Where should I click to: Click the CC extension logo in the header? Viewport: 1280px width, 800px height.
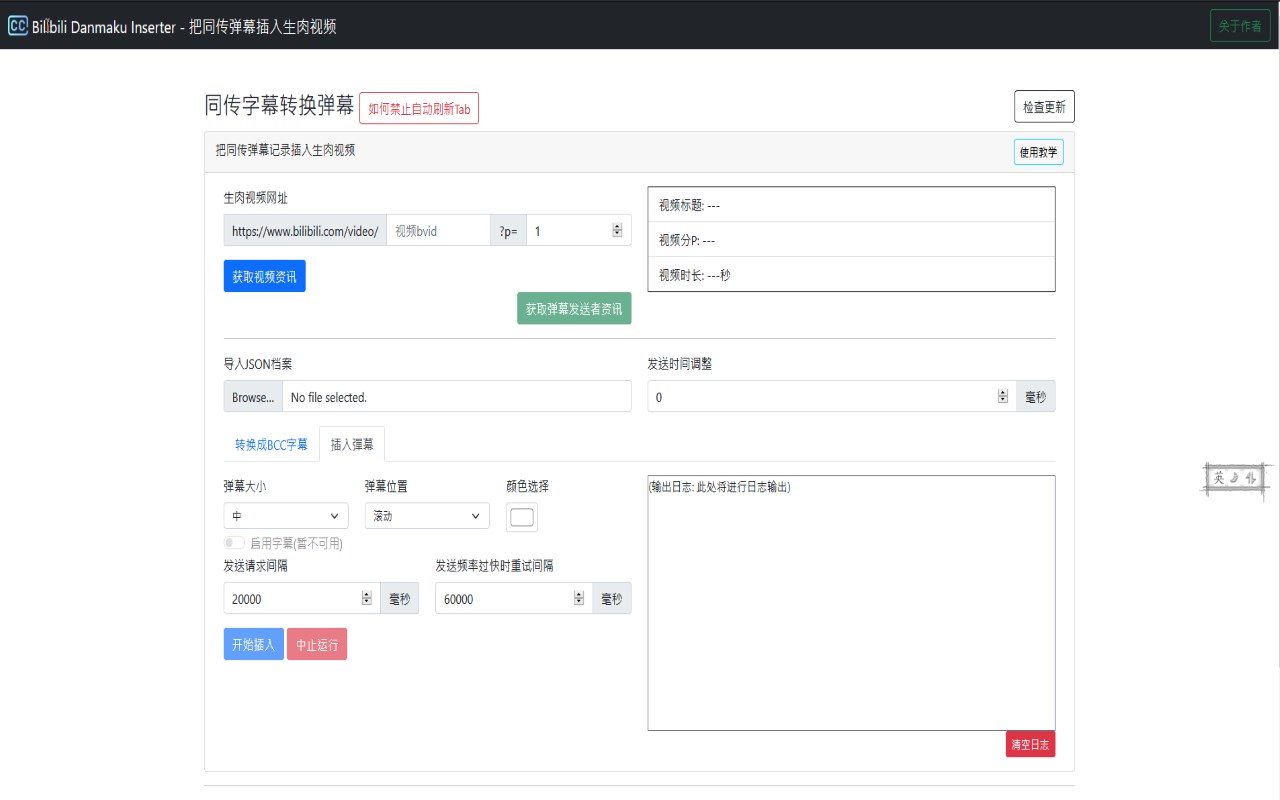click(17, 25)
